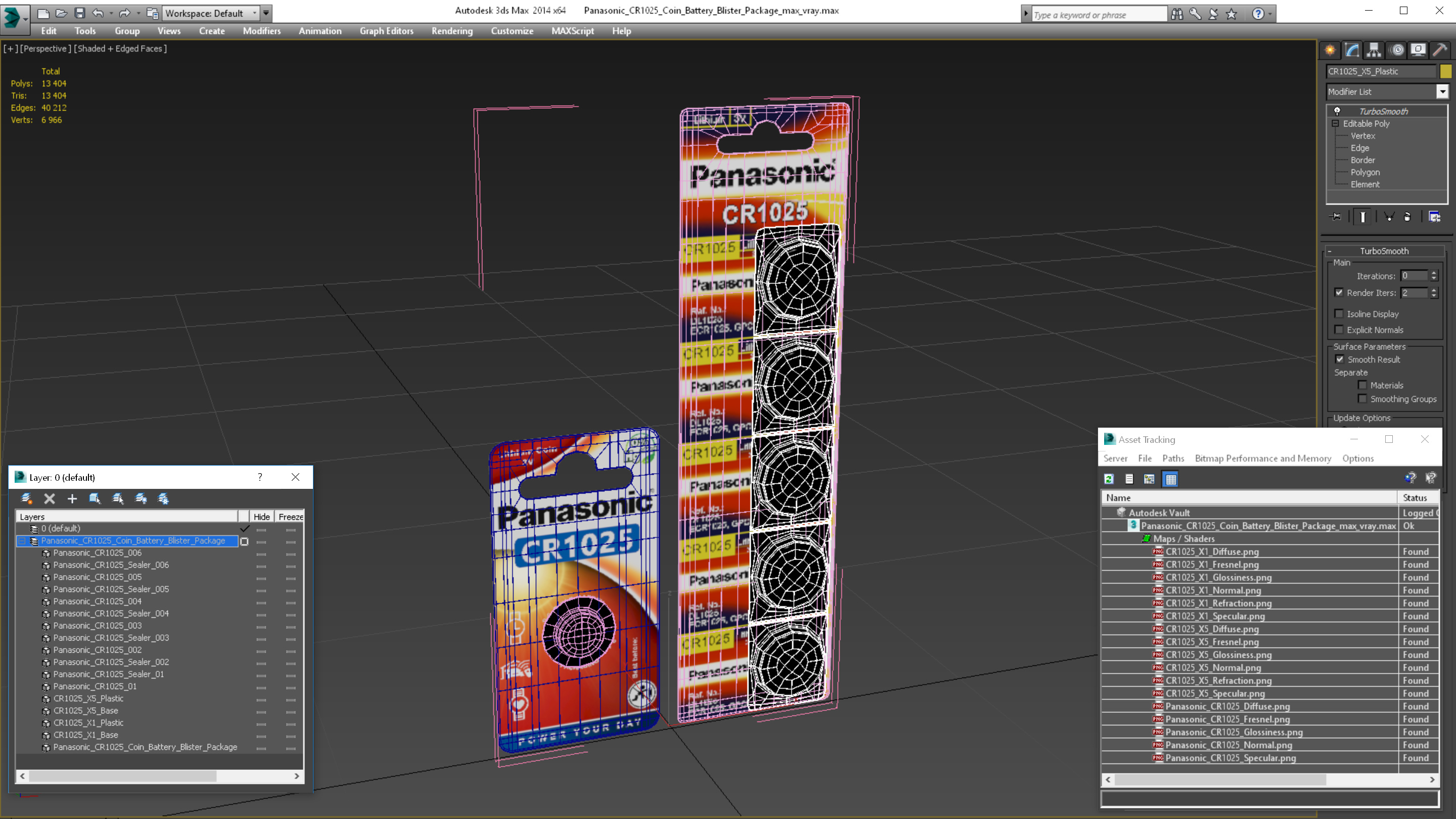Open the Utilities command panel tab
This screenshot has width=1456, height=819.
click(x=1440, y=50)
